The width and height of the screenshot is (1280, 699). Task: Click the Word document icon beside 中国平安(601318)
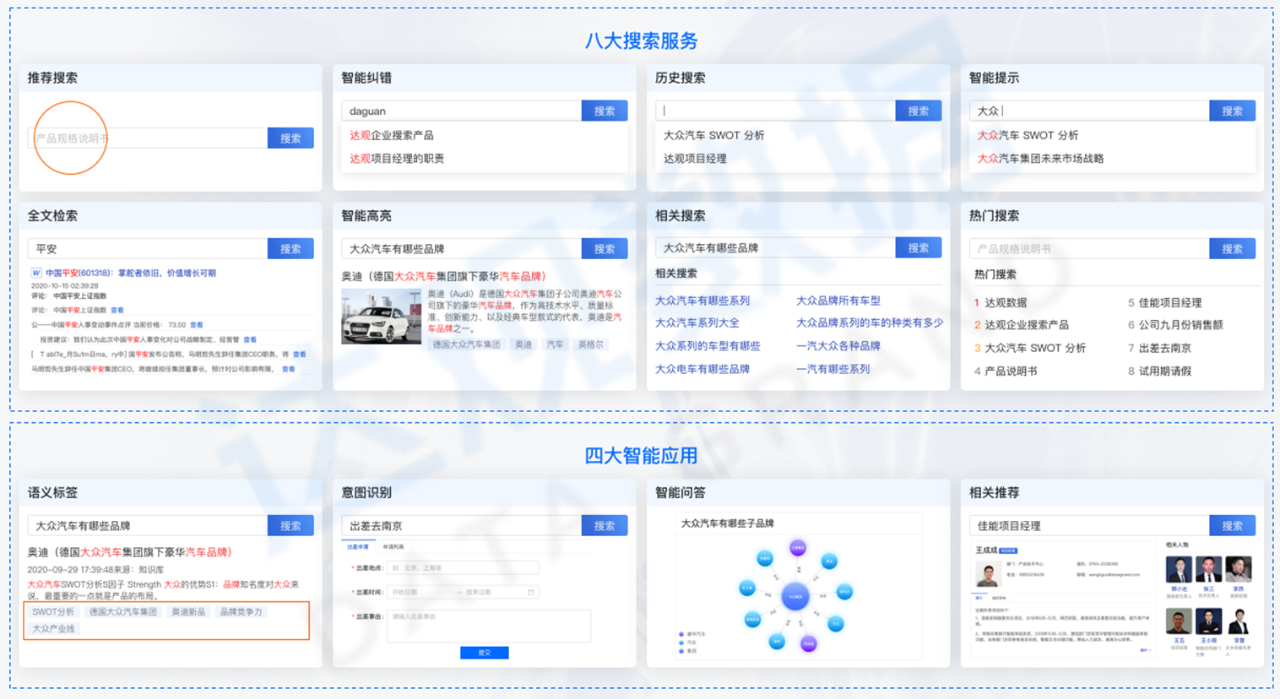point(36,272)
